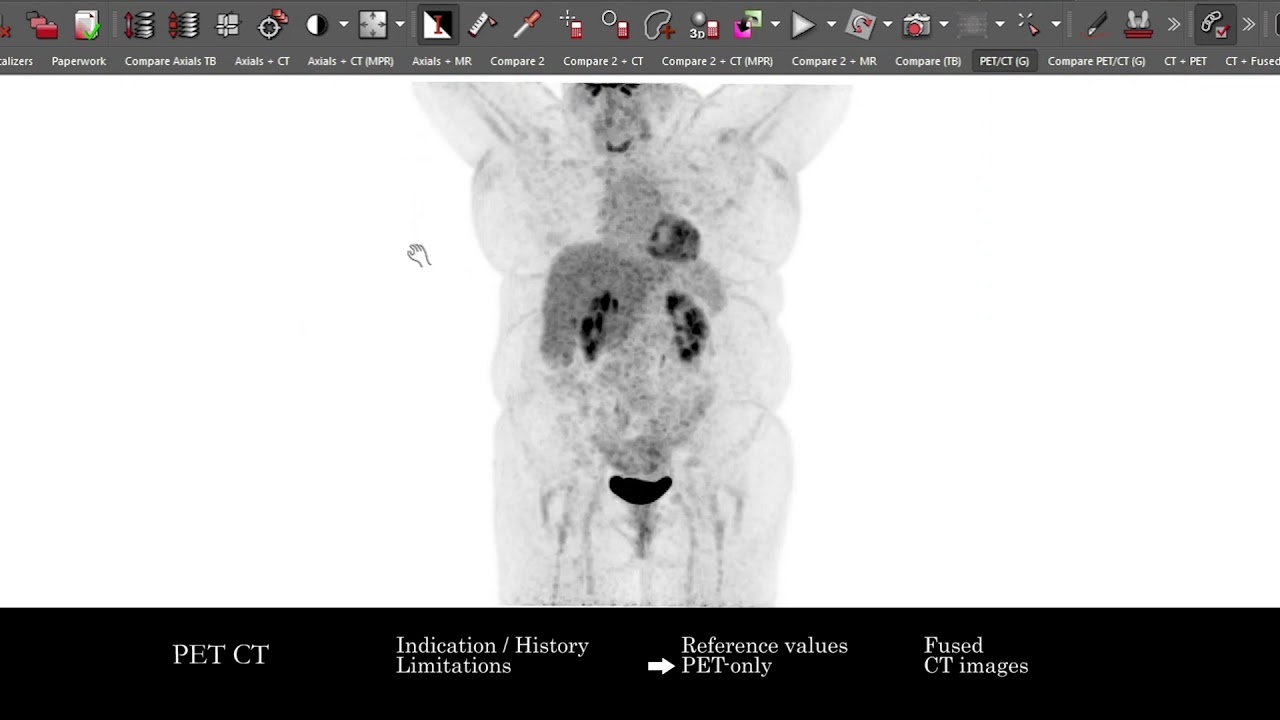Open the dropdown beside pink-green swap icon

coord(775,25)
